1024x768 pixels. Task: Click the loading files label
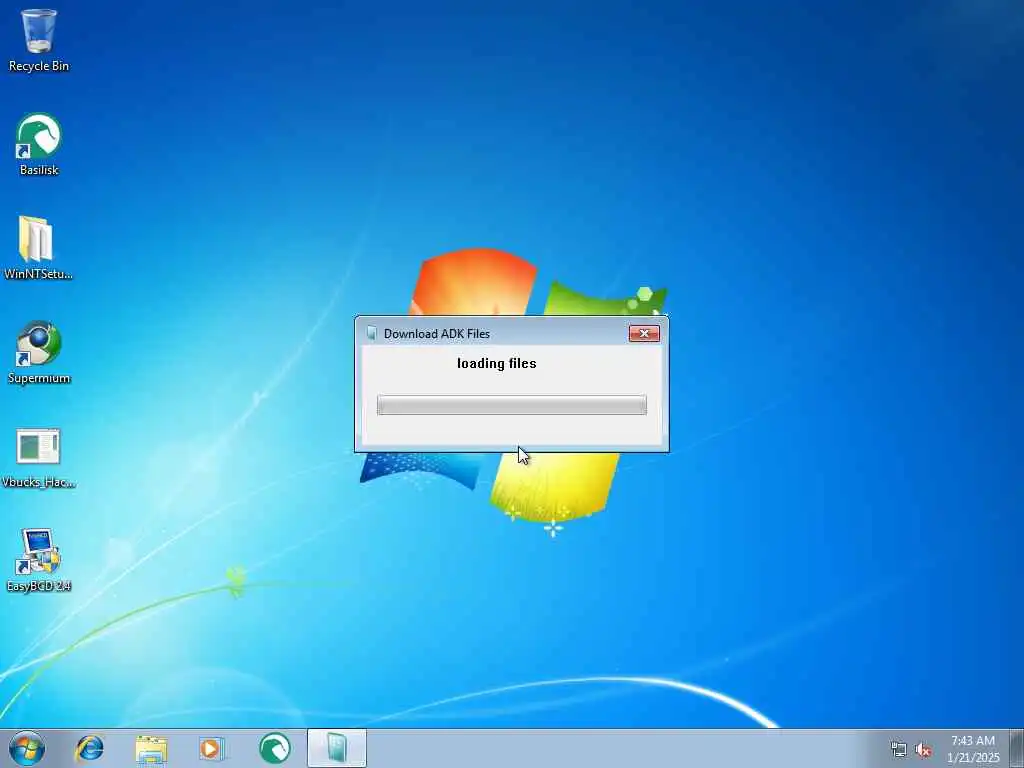(496, 364)
